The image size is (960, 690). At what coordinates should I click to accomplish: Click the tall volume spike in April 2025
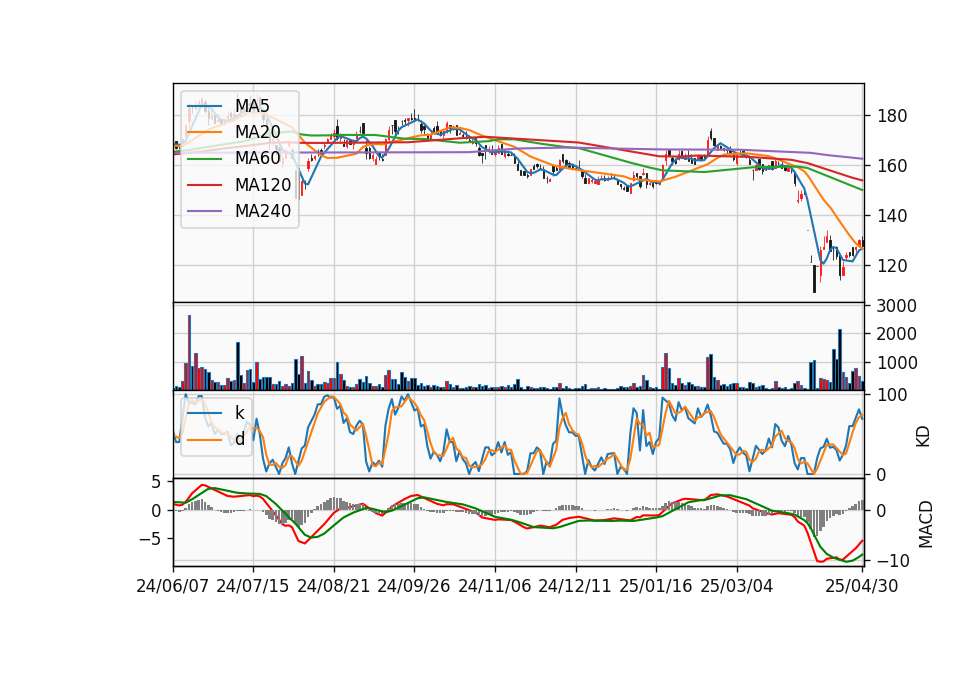pyautogui.click(x=840, y=359)
